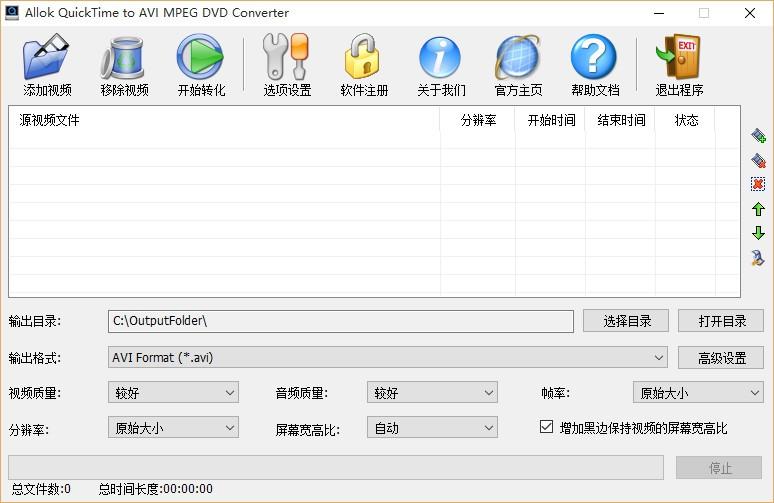Image resolution: width=774 pixels, height=503 pixels.
Task: Close the converter window
Action: pos(750,13)
